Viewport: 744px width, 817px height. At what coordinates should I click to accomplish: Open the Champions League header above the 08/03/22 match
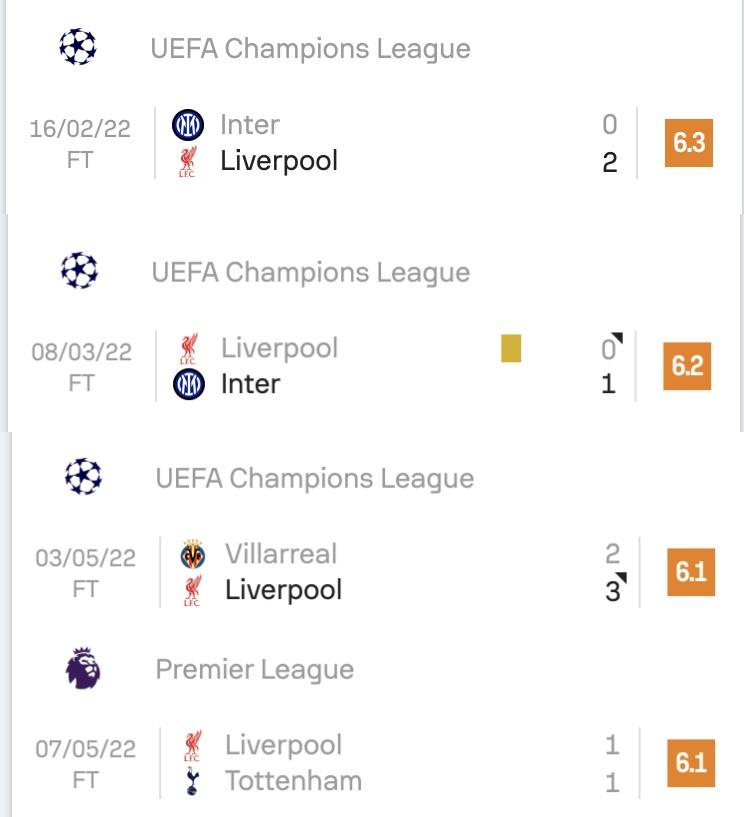[x=311, y=272]
